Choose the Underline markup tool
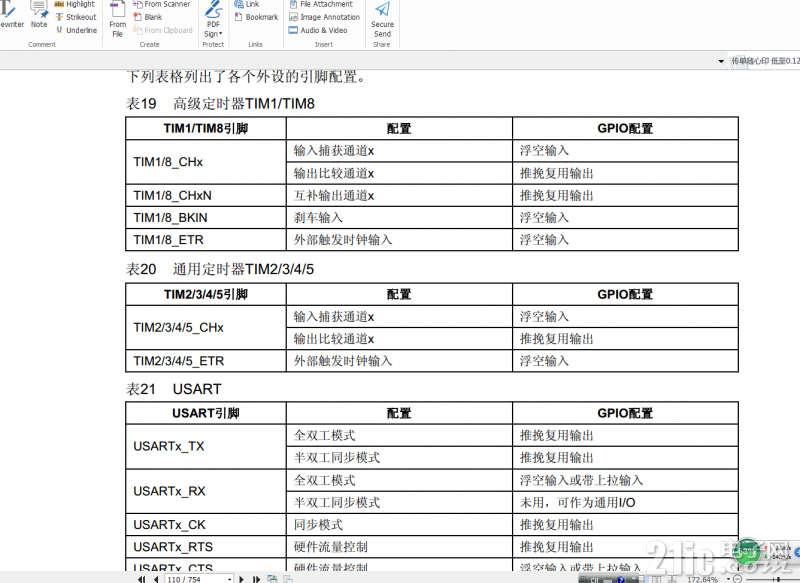Image resolution: width=800 pixels, height=583 pixels. click(77, 30)
